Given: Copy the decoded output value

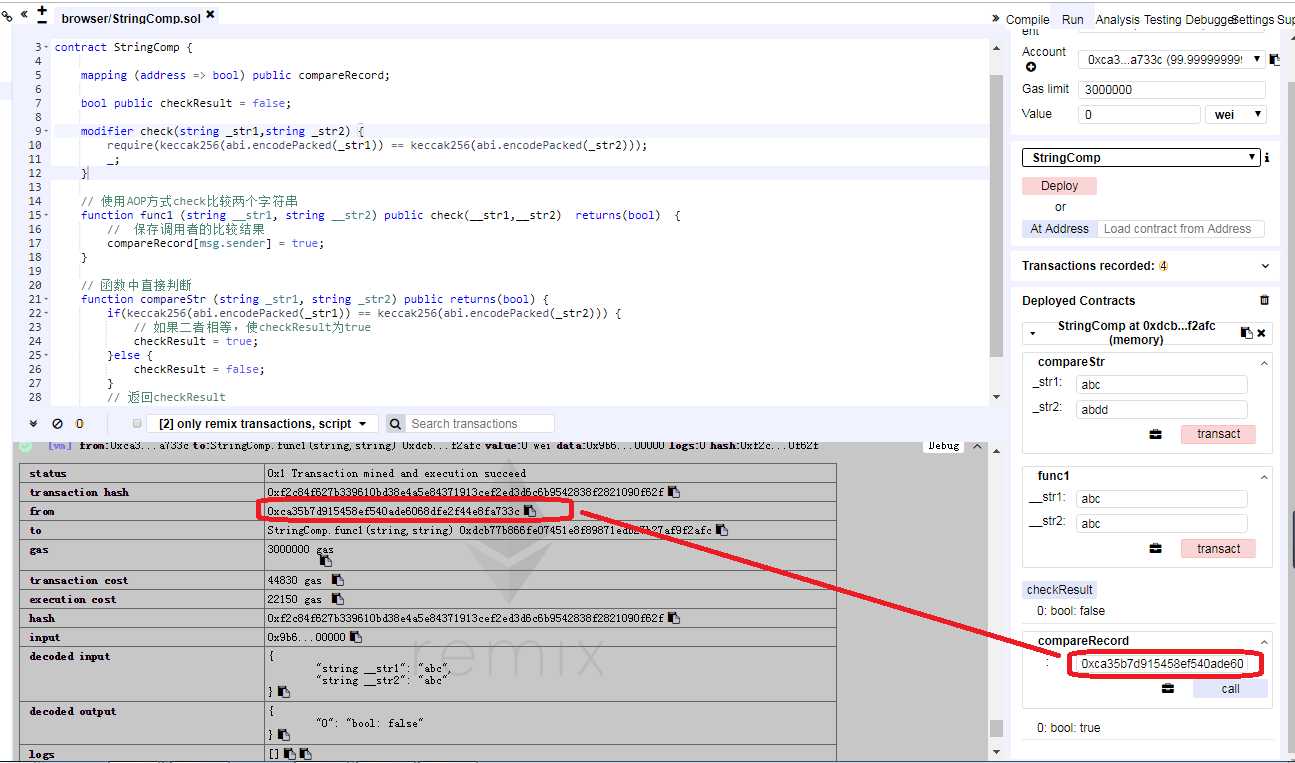Looking at the screenshot, I should pos(284,735).
